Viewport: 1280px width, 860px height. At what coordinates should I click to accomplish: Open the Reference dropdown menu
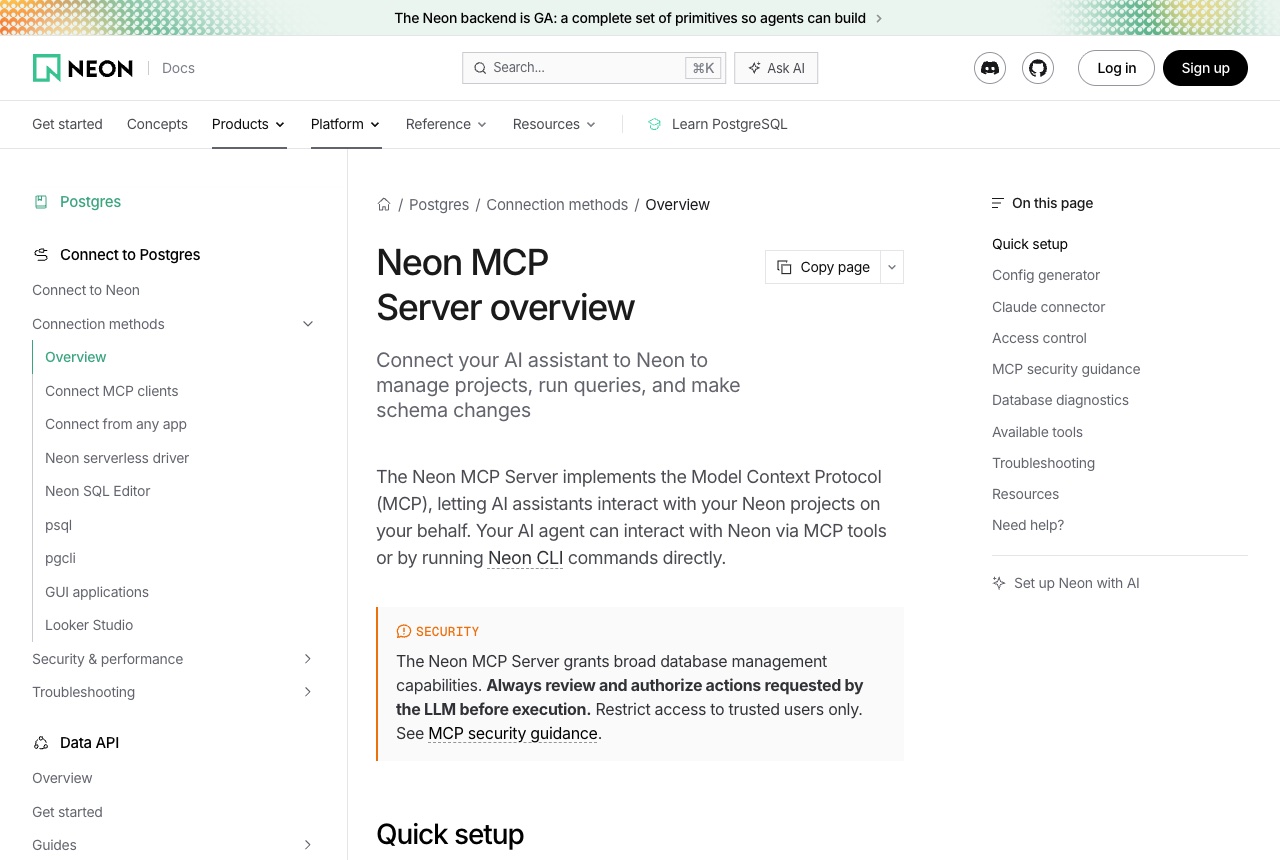pyautogui.click(x=447, y=124)
